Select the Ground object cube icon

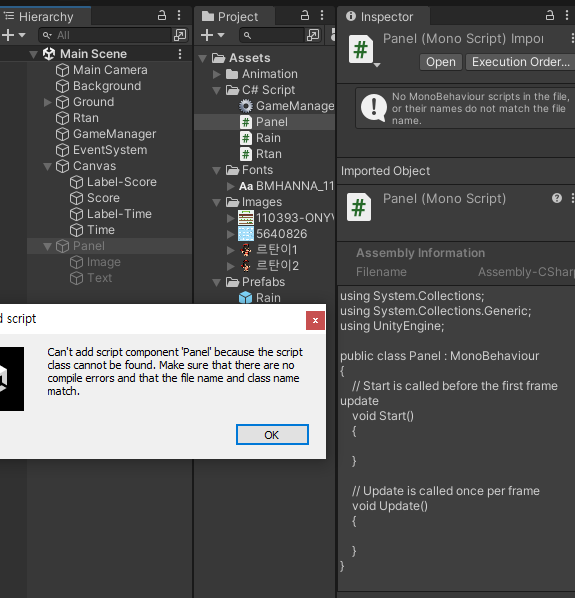coord(62,102)
